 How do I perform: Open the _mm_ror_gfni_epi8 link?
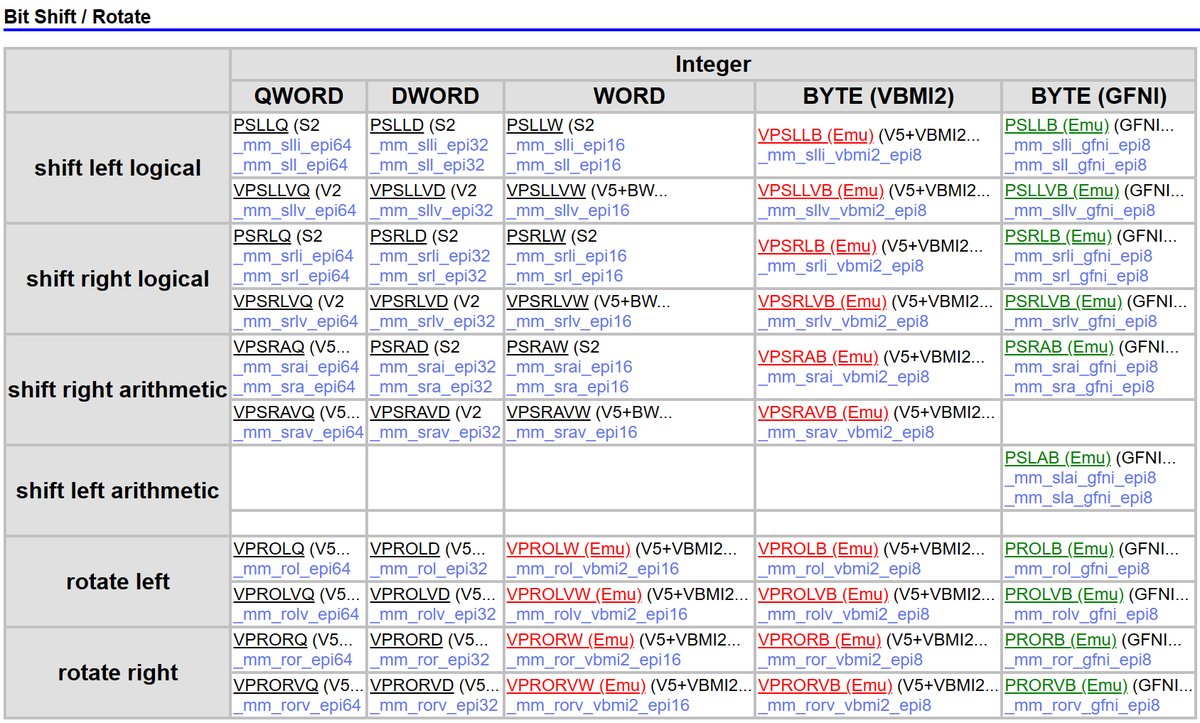click(1078, 660)
